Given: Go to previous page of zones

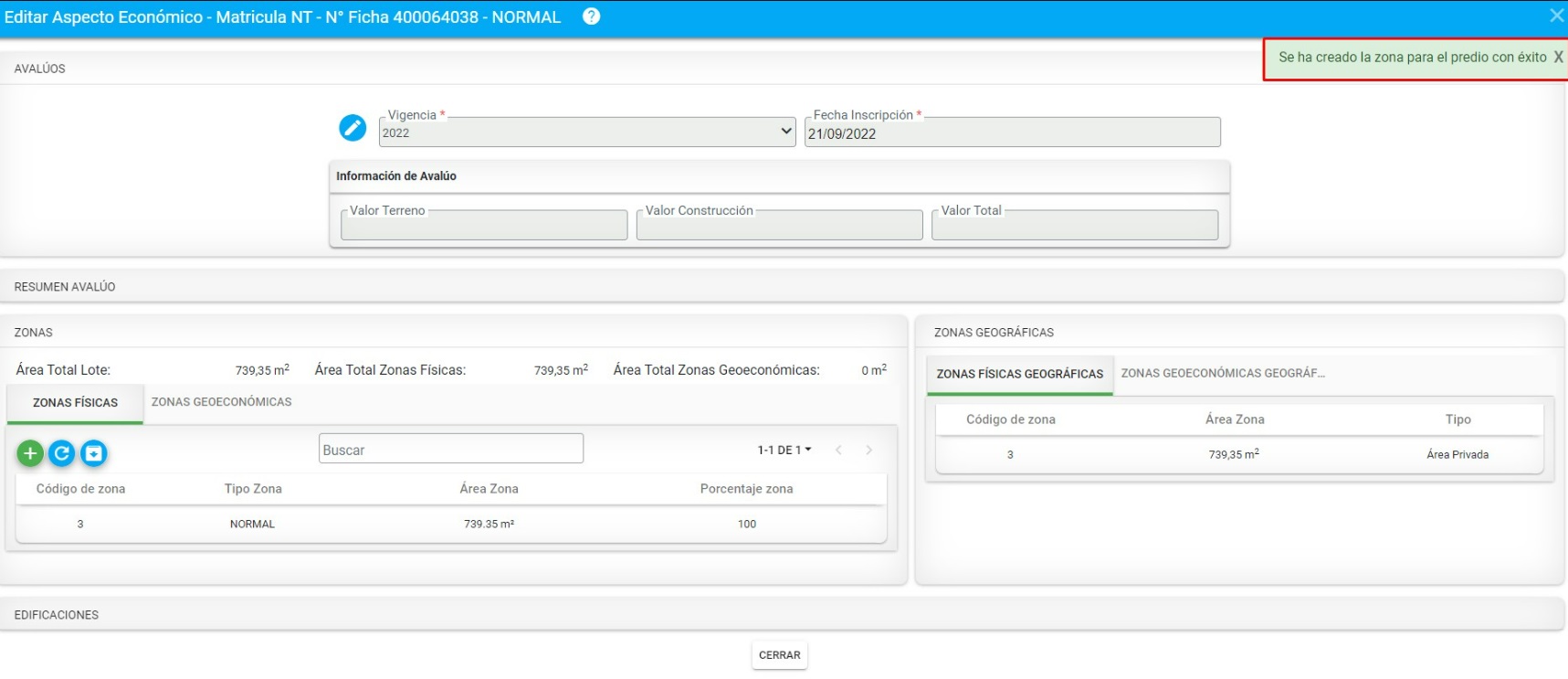Looking at the screenshot, I should click(838, 450).
